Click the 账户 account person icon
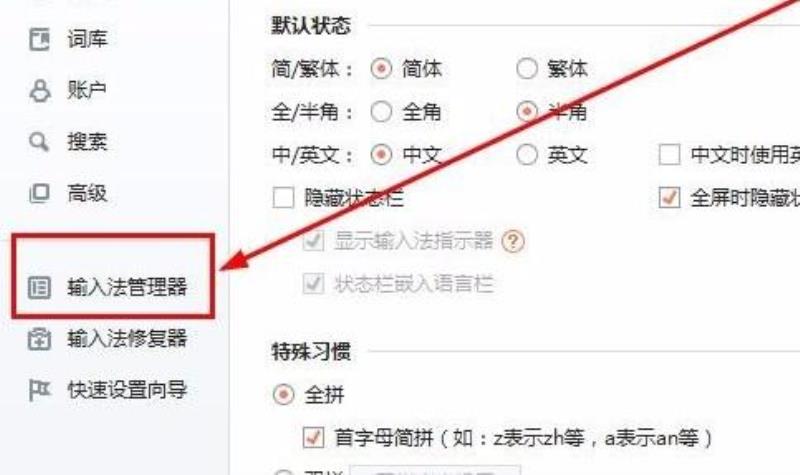Viewport: 800px width, 475px height. coord(39,91)
